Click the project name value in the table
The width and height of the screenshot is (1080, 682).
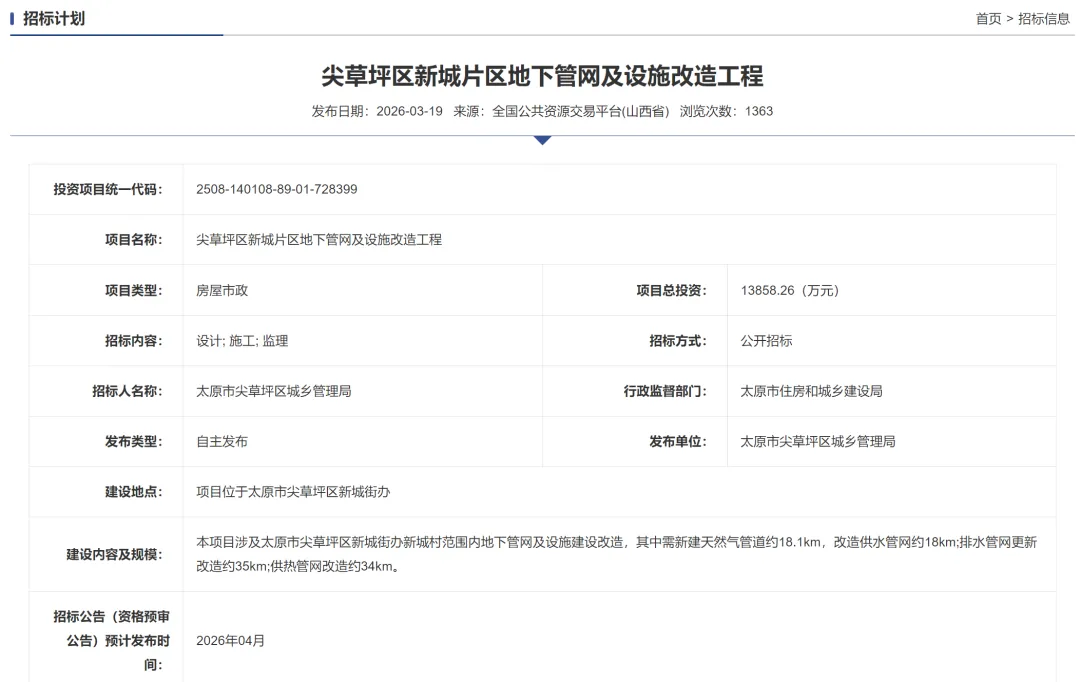[x=319, y=240]
